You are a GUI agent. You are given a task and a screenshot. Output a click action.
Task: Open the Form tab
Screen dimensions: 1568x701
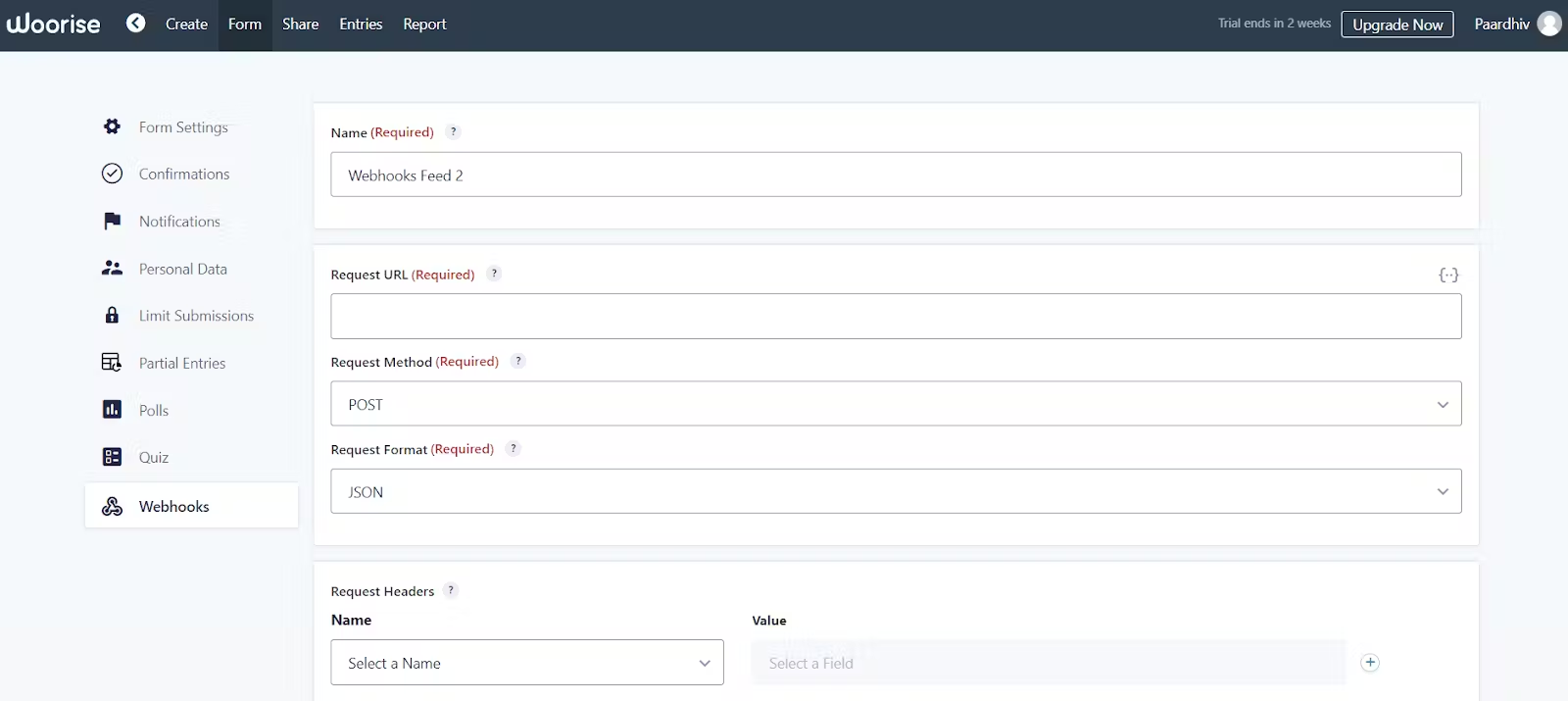click(245, 25)
